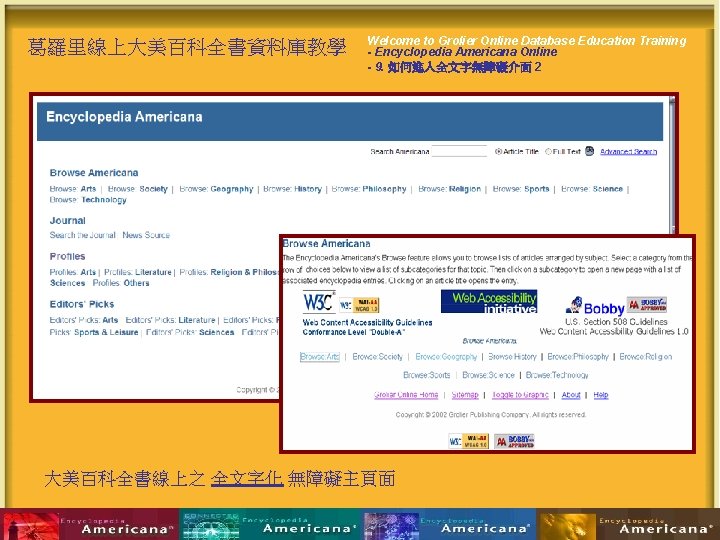Click Browse:Geography in overlay panel
The width and height of the screenshot is (720, 540).
[446, 357]
